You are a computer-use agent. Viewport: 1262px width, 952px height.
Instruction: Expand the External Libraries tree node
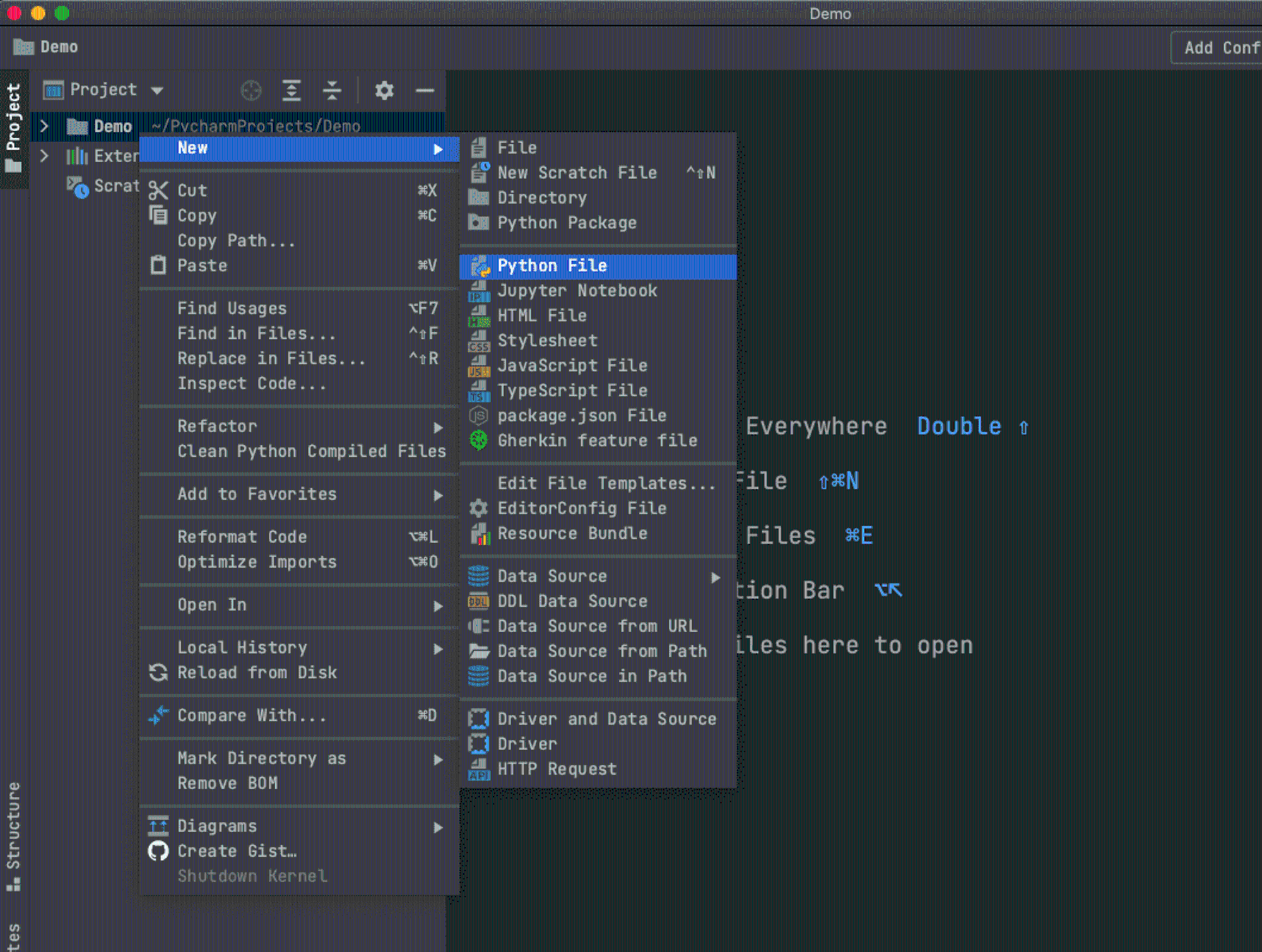pyautogui.click(x=44, y=156)
